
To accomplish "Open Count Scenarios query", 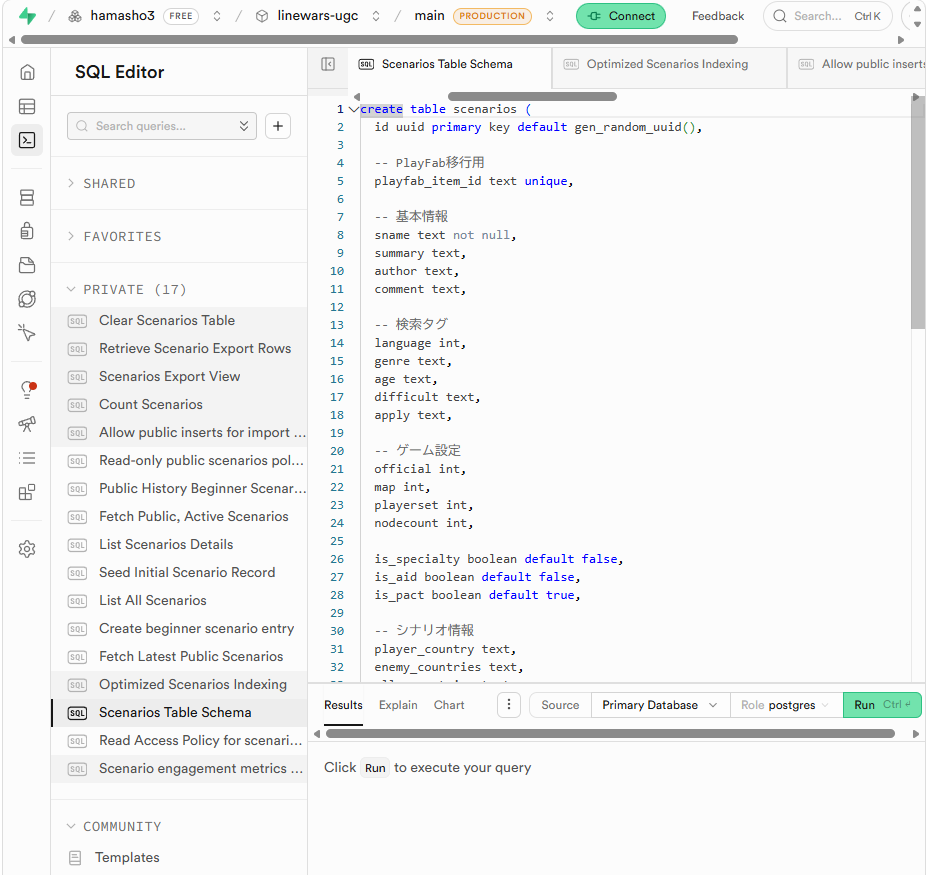I will click(179, 404).
